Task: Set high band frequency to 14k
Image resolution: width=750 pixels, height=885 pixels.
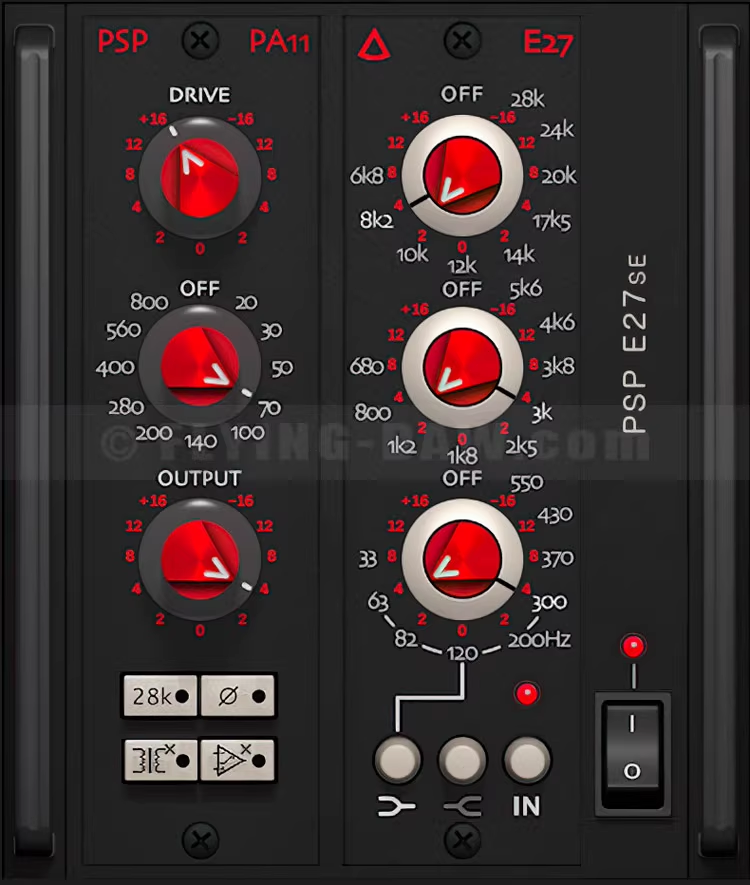Action: 519,255
